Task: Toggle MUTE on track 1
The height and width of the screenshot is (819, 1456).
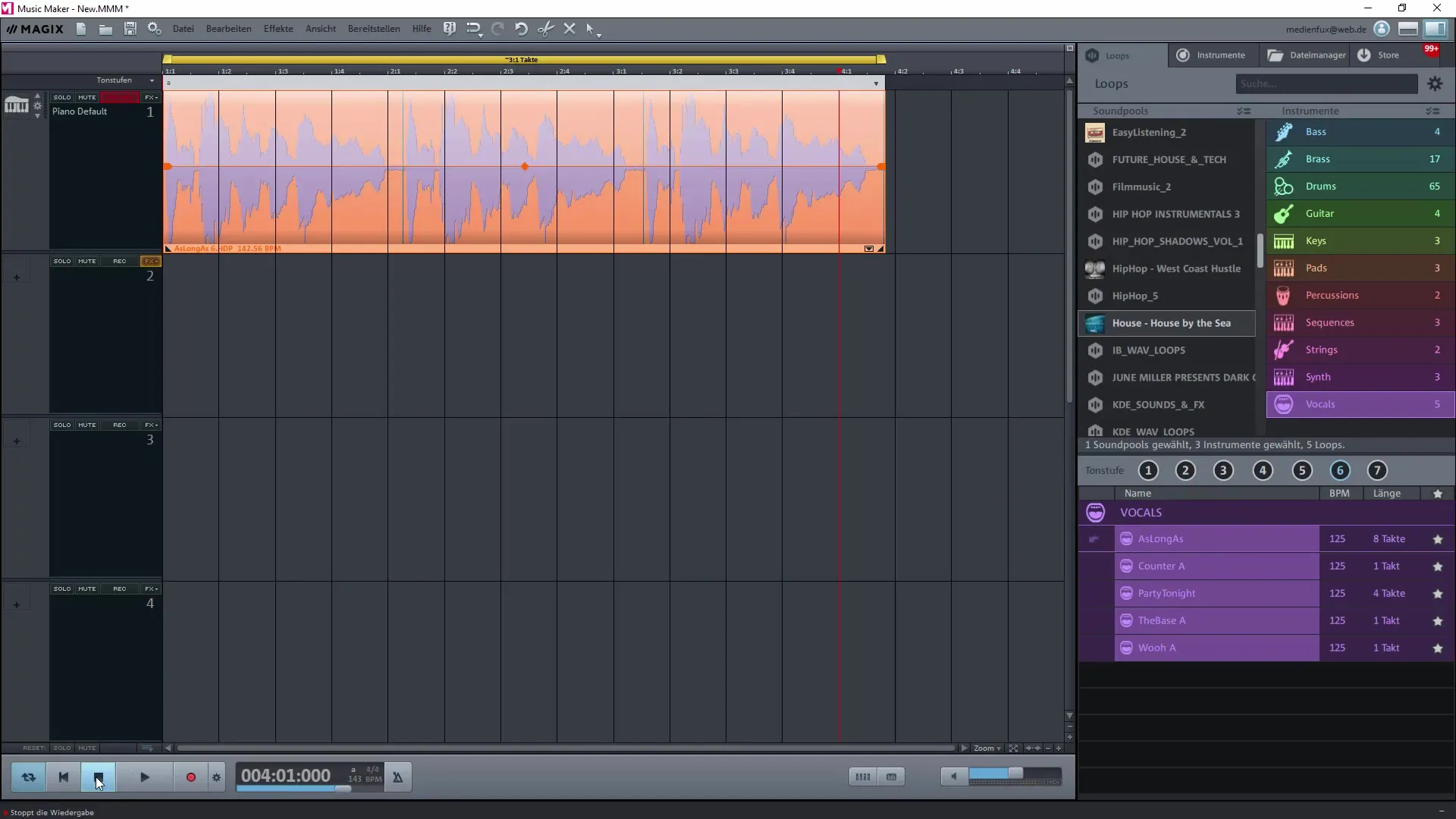Action: [x=87, y=97]
